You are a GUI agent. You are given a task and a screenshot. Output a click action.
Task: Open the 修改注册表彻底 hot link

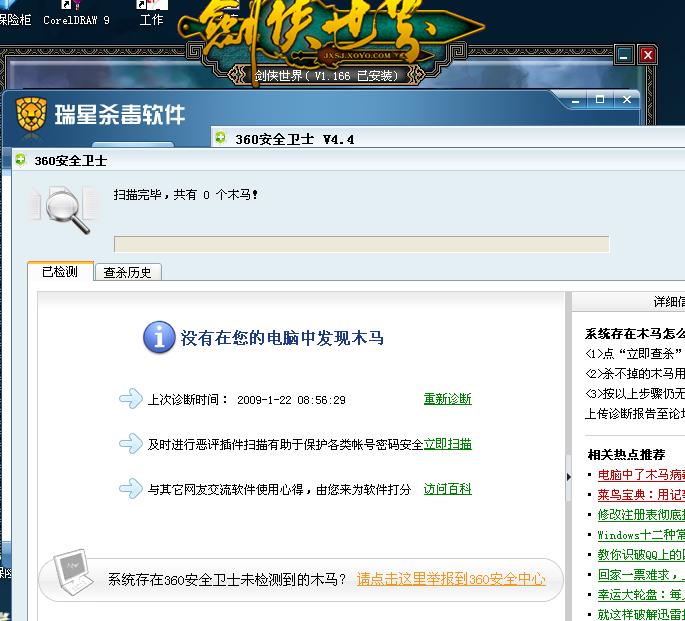[641, 515]
